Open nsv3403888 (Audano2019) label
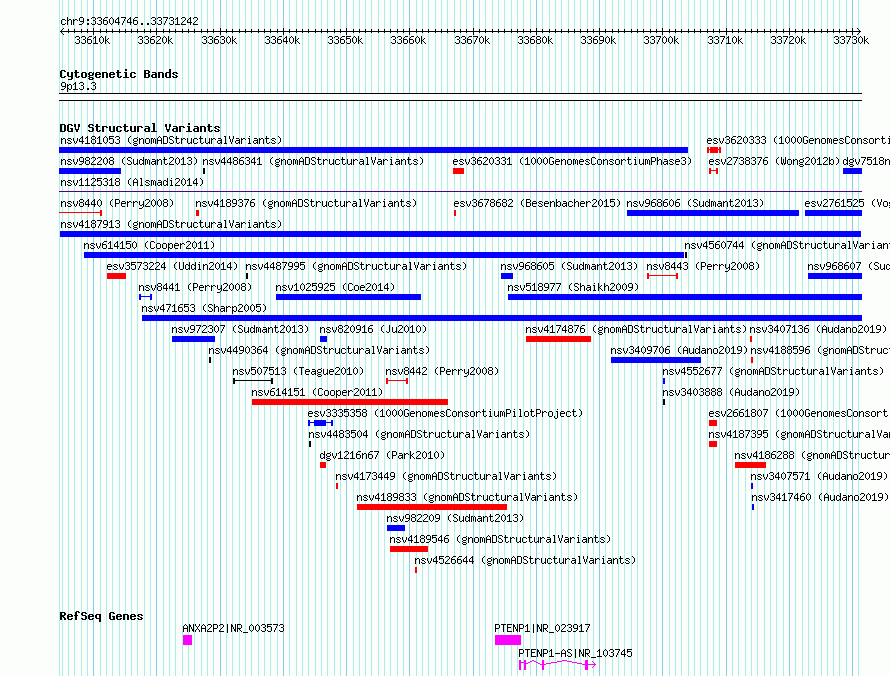The width and height of the screenshot is (890, 676). point(731,392)
